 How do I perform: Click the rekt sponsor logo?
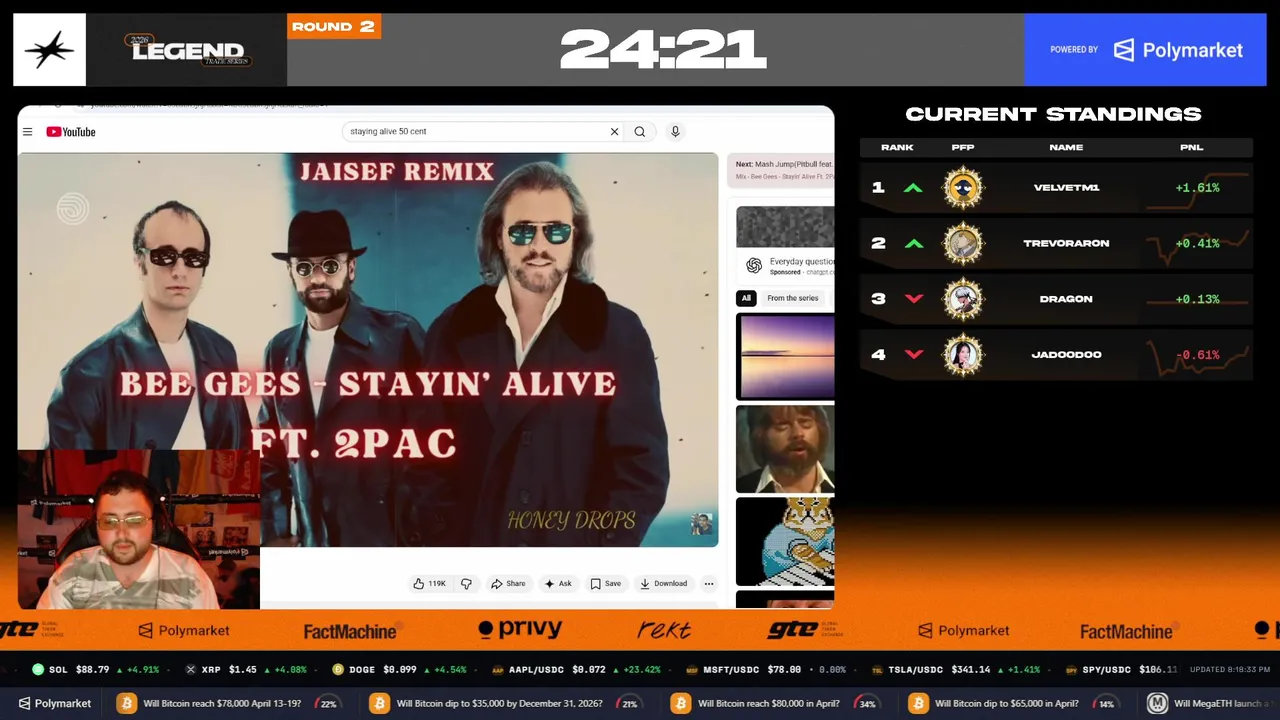(664, 631)
